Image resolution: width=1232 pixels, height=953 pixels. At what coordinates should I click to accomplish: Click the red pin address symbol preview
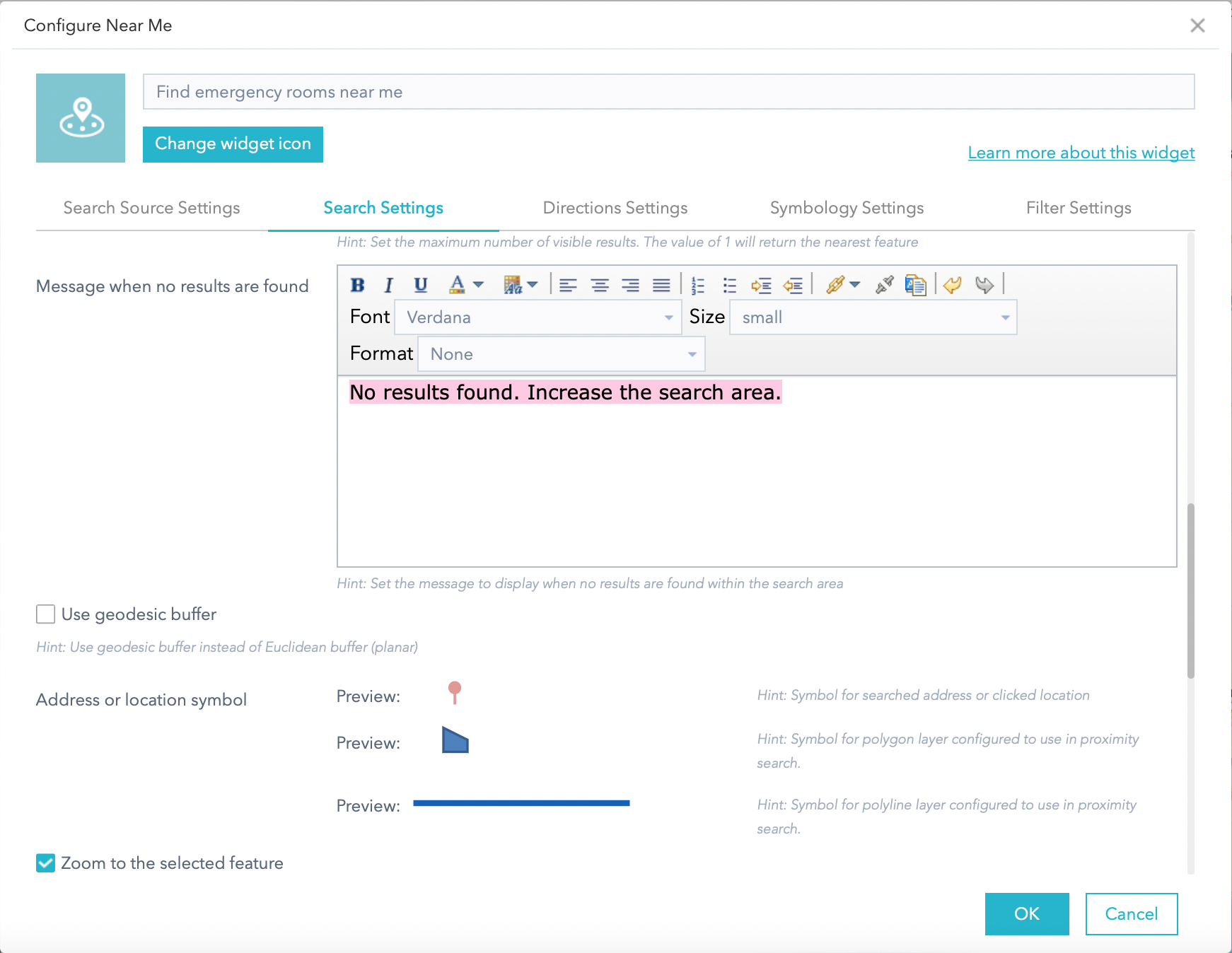455,693
